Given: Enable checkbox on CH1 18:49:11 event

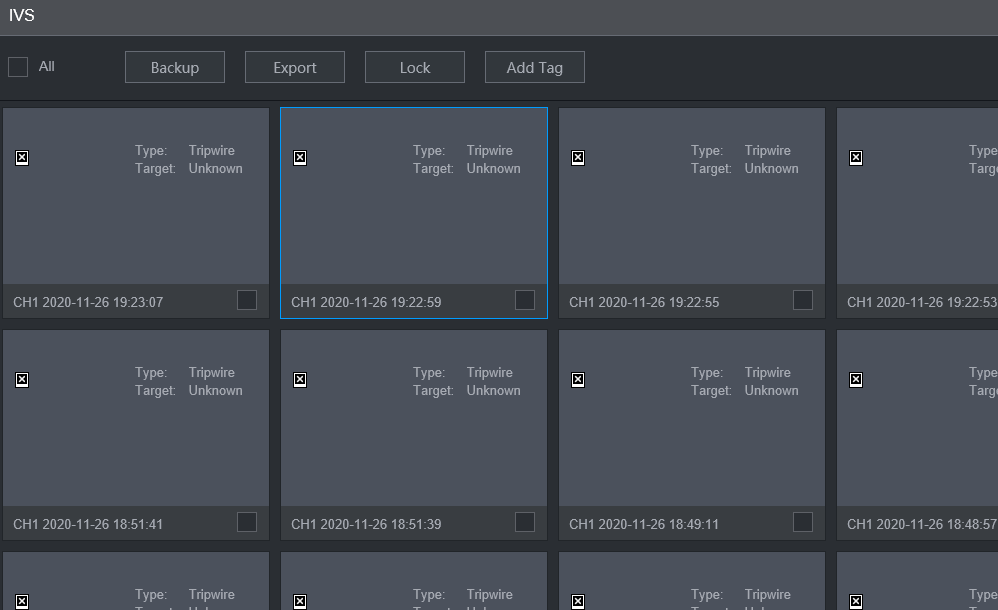Looking at the screenshot, I should coord(803,522).
